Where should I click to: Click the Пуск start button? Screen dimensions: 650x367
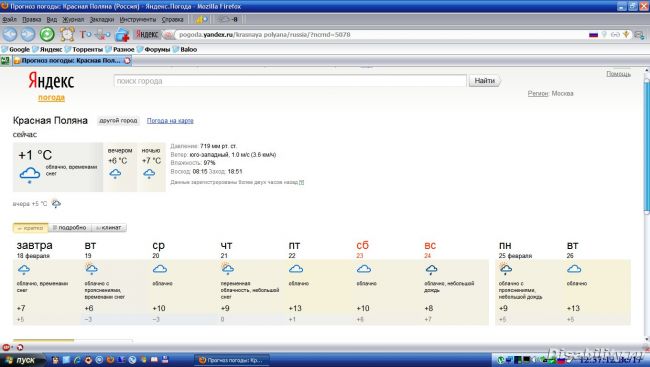click(x=23, y=360)
